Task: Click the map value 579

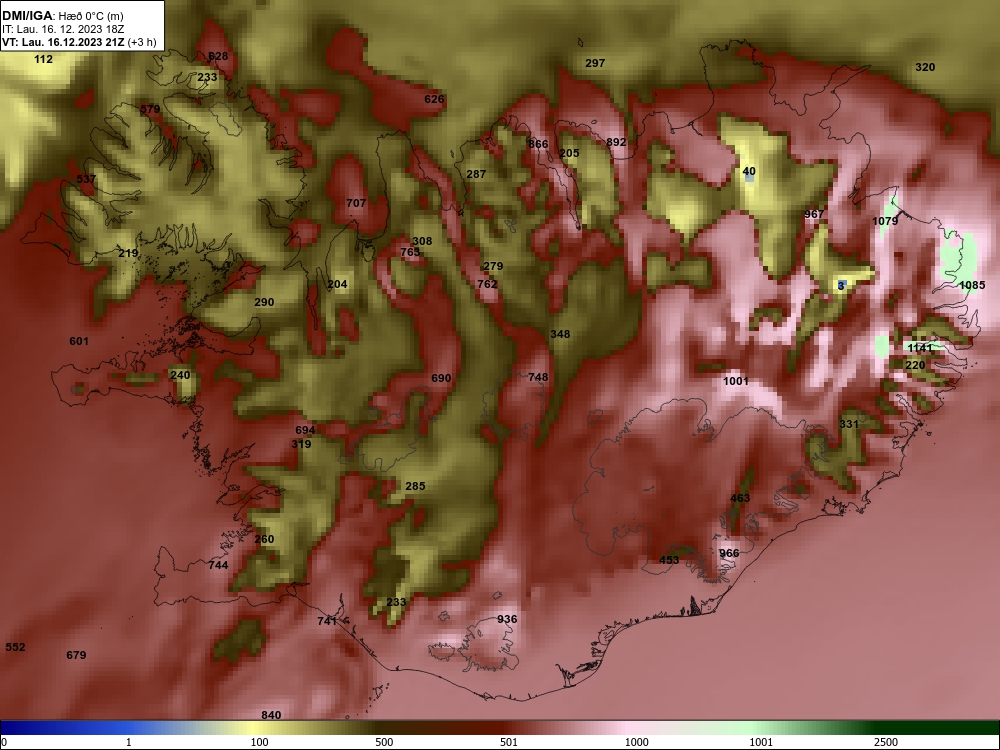Action: (x=150, y=109)
